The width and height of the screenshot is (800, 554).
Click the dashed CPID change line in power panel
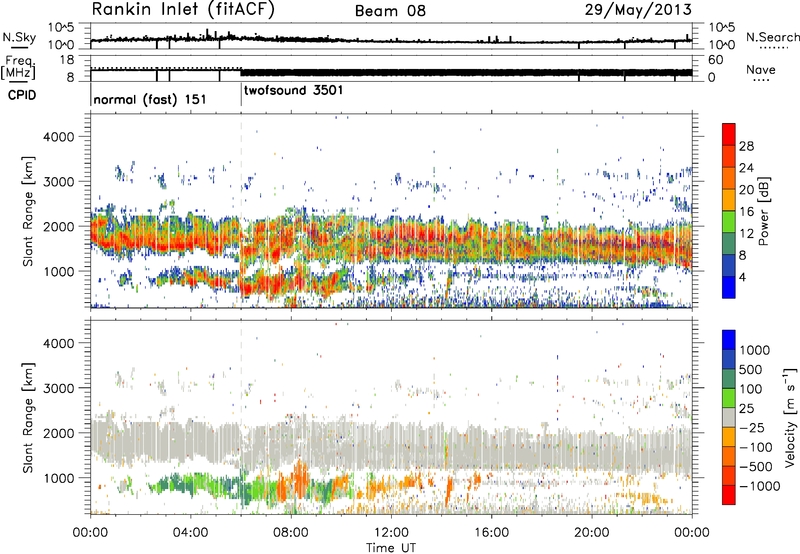pyautogui.click(x=241, y=210)
